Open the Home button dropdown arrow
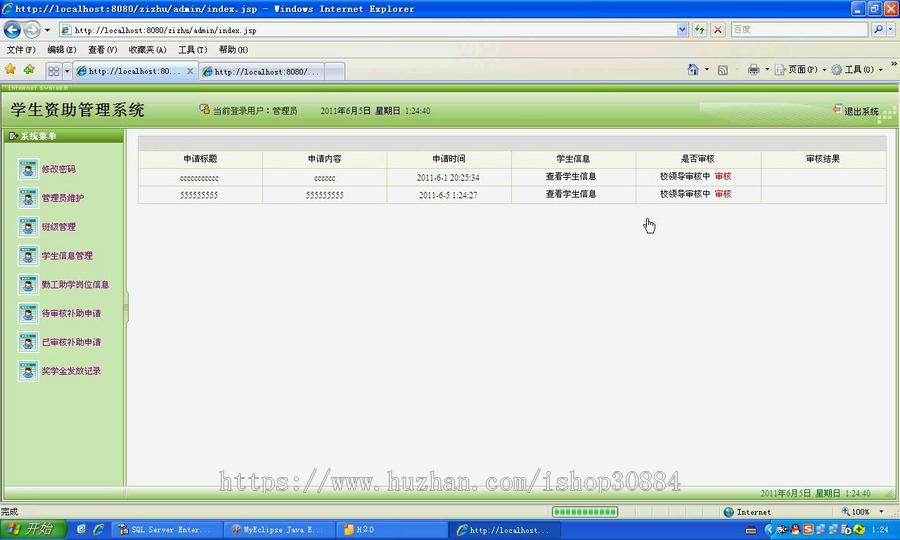900x540 pixels. click(x=707, y=69)
